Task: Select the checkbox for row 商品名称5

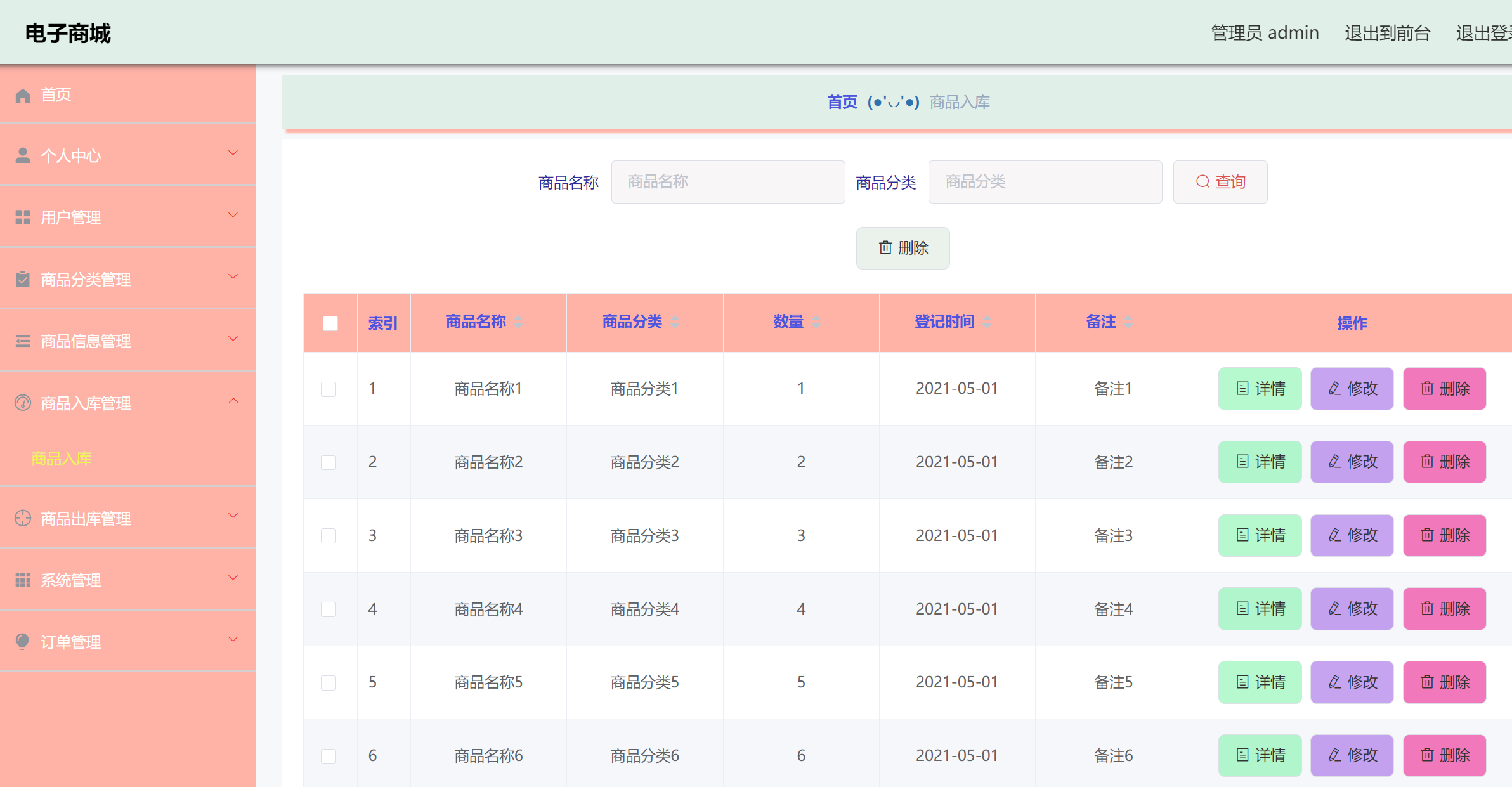Action: 329,683
